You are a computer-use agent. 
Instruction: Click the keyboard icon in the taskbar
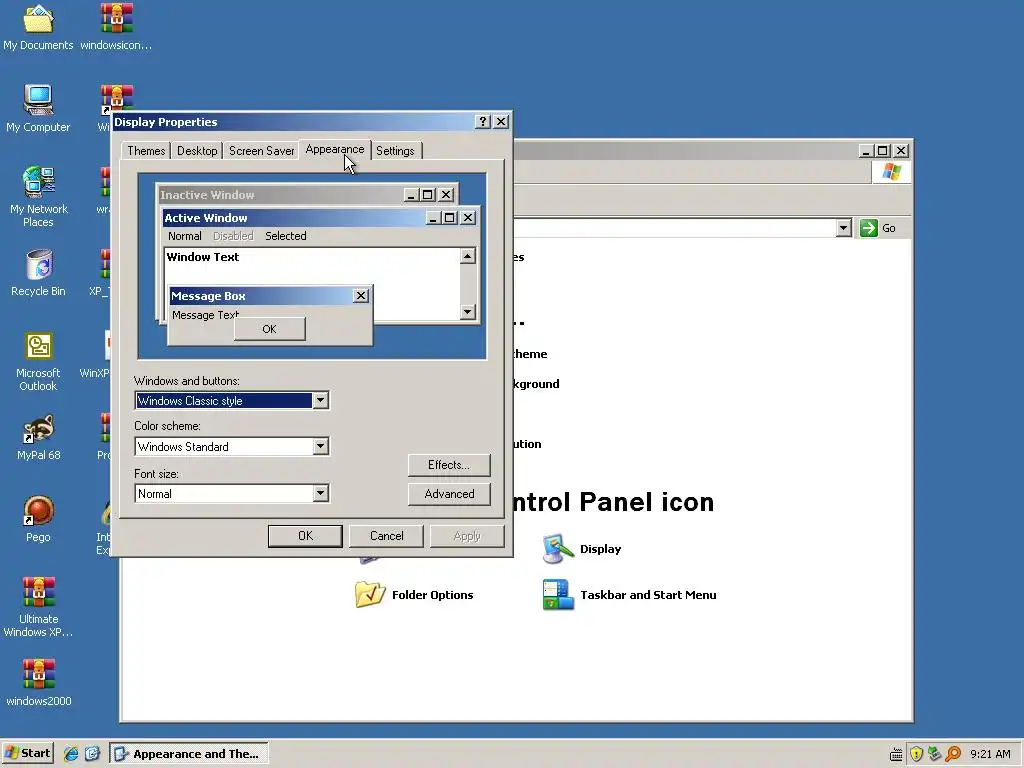click(x=896, y=754)
